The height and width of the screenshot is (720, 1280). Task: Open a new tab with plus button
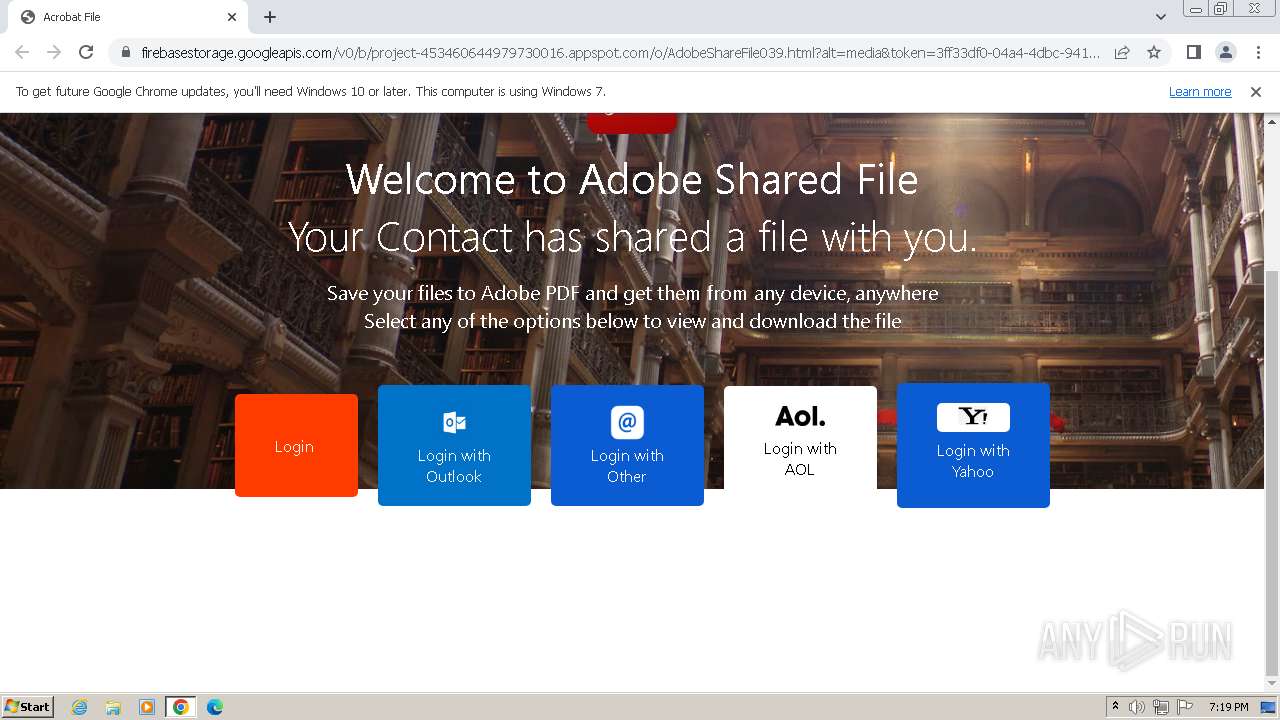[x=270, y=17]
